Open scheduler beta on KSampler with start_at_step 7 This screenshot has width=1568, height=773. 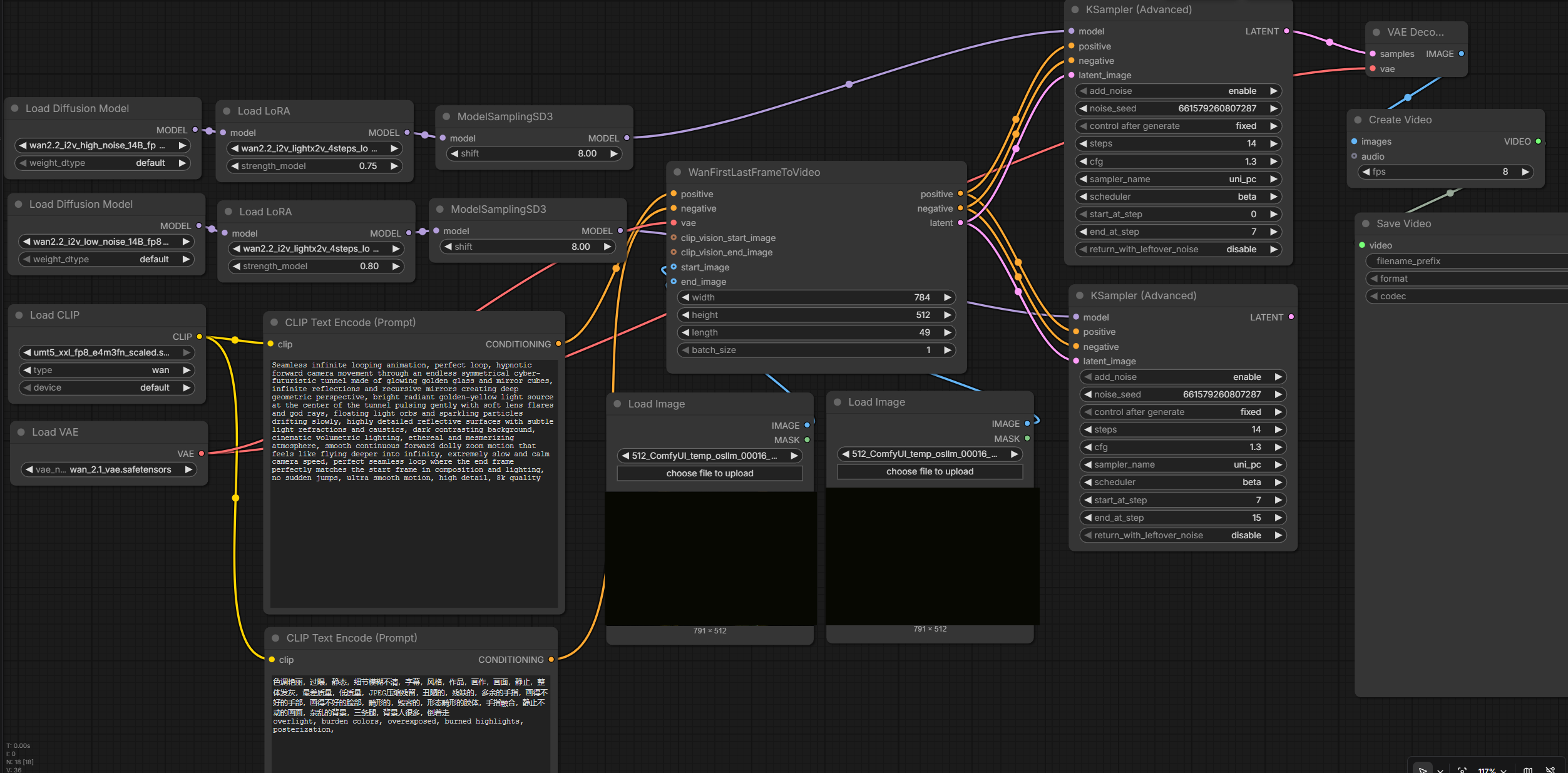pyautogui.click(x=1183, y=482)
